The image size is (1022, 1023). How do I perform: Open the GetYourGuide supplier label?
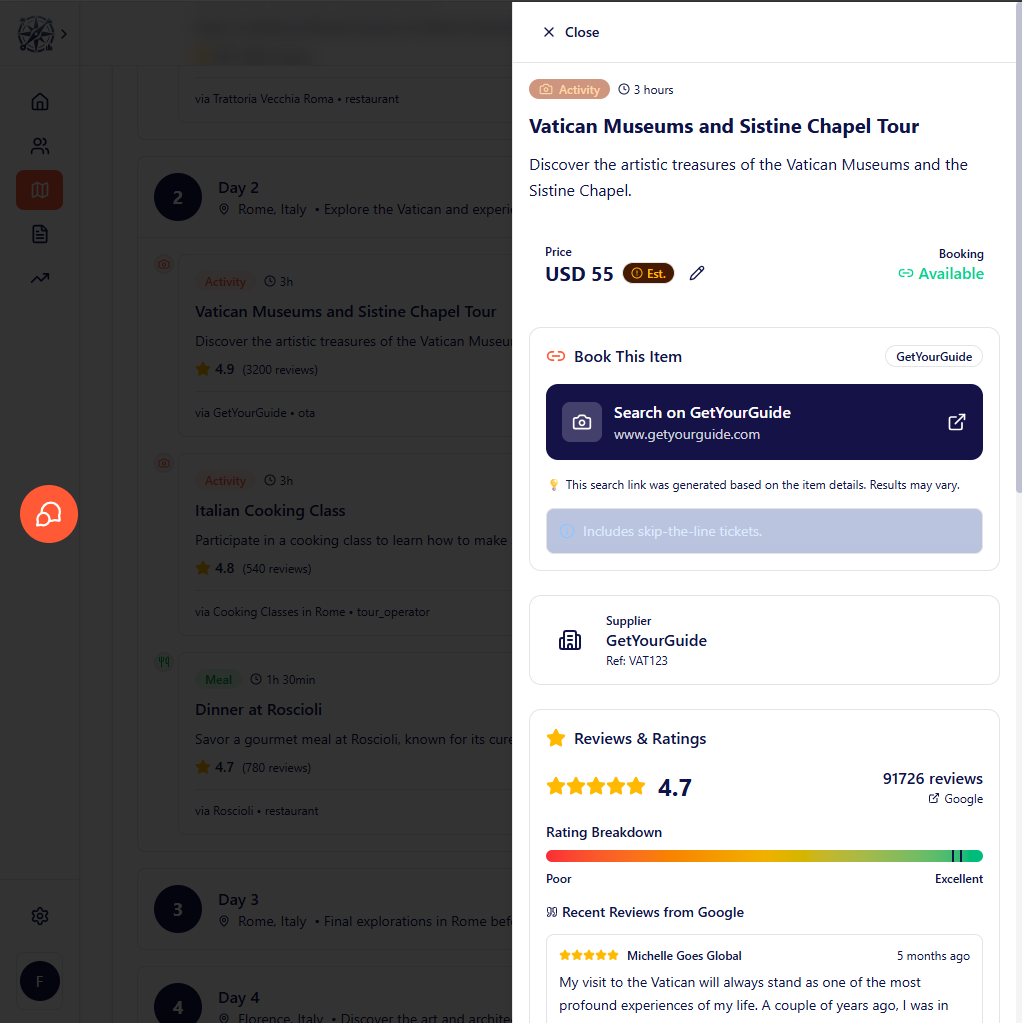[656, 640]
